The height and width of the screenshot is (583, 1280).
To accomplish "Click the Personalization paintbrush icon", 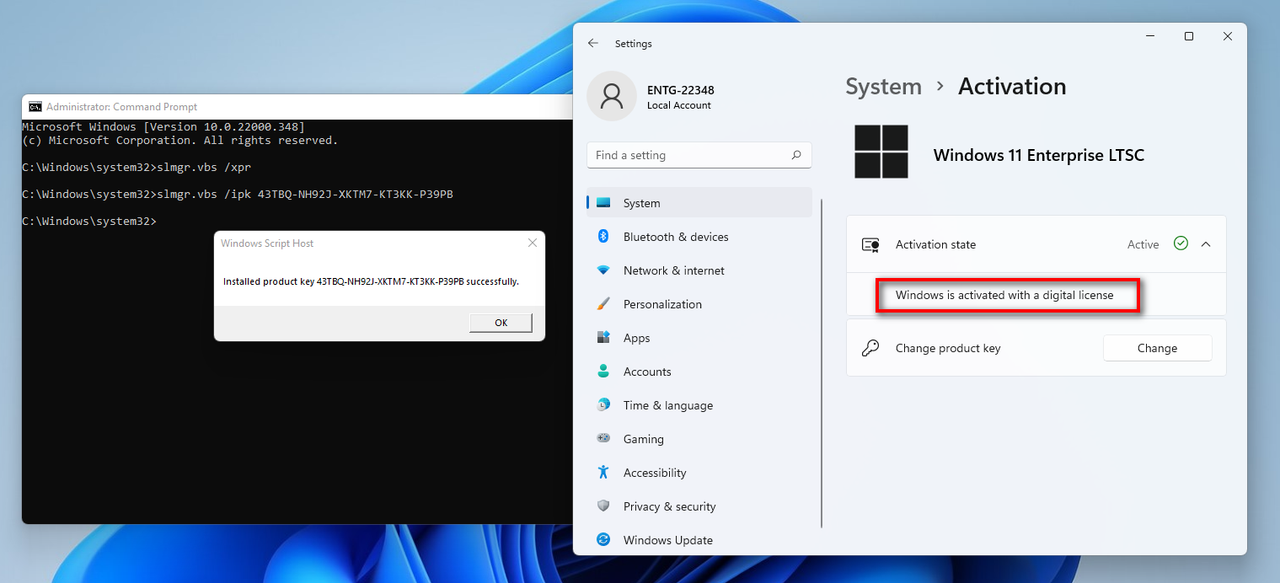I will 603,304.
